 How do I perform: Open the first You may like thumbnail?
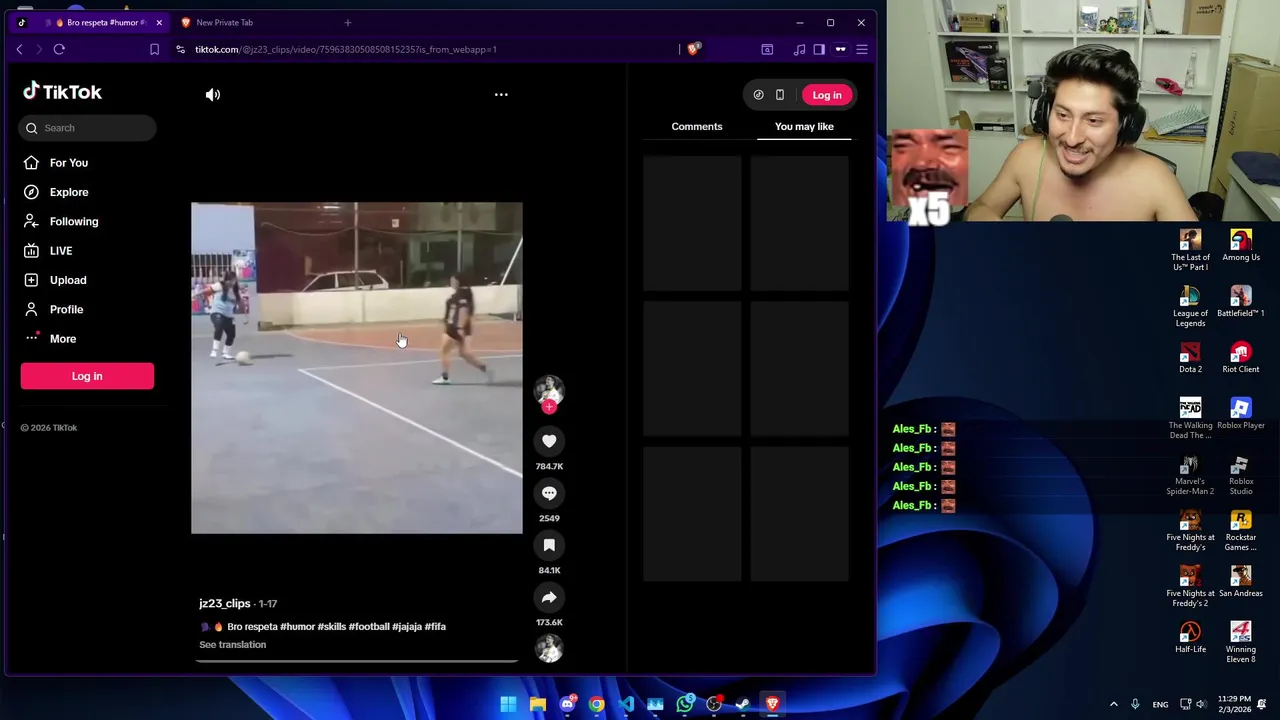pyautogui.click(x=692, y=223)
